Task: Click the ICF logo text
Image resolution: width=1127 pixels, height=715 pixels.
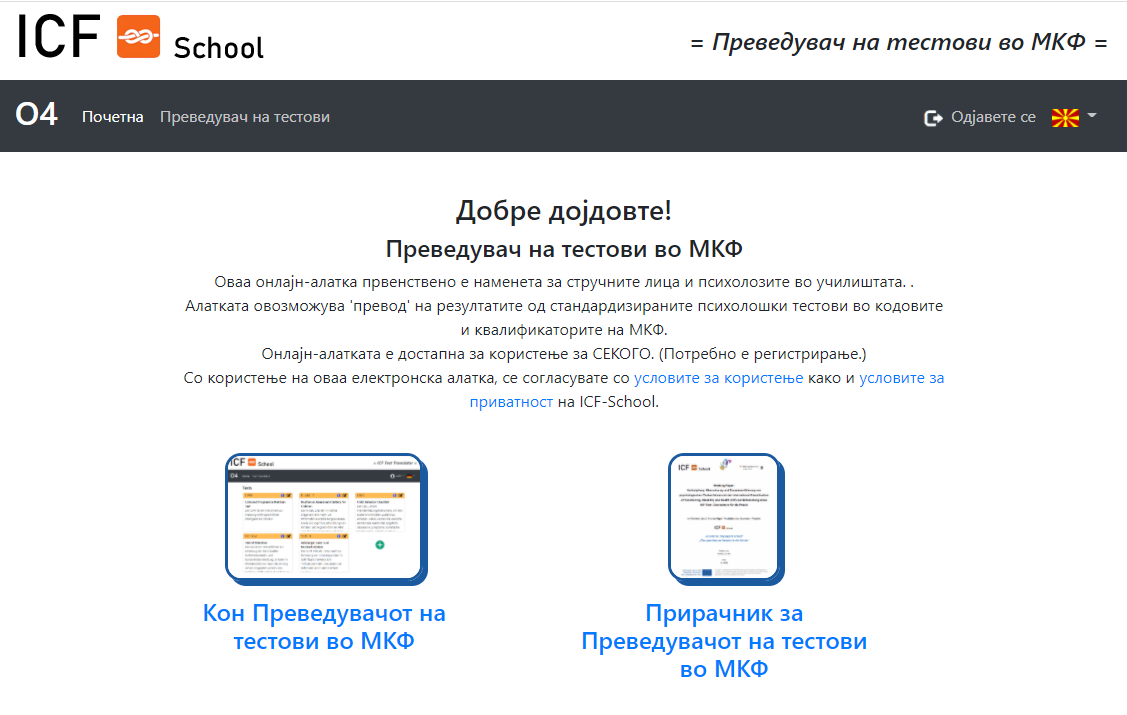Action: pyautogui.click(x=58, y=37)
